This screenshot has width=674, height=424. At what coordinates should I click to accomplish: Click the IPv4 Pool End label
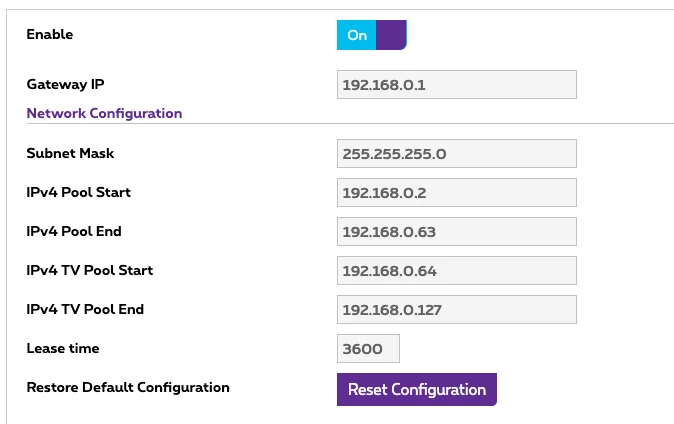point(74,231)
